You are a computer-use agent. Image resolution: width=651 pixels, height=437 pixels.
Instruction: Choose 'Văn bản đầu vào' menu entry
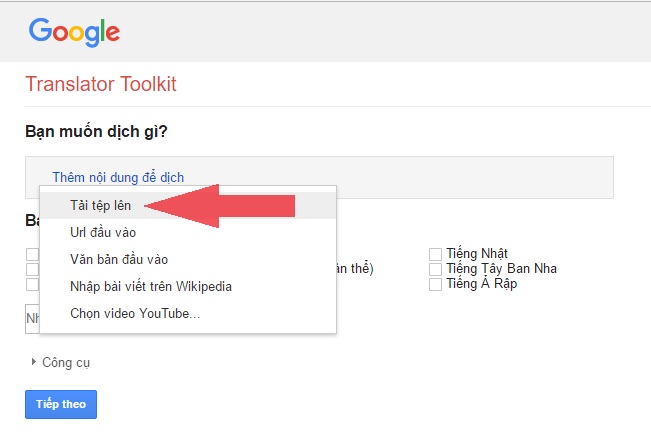(x=188, y=259)
